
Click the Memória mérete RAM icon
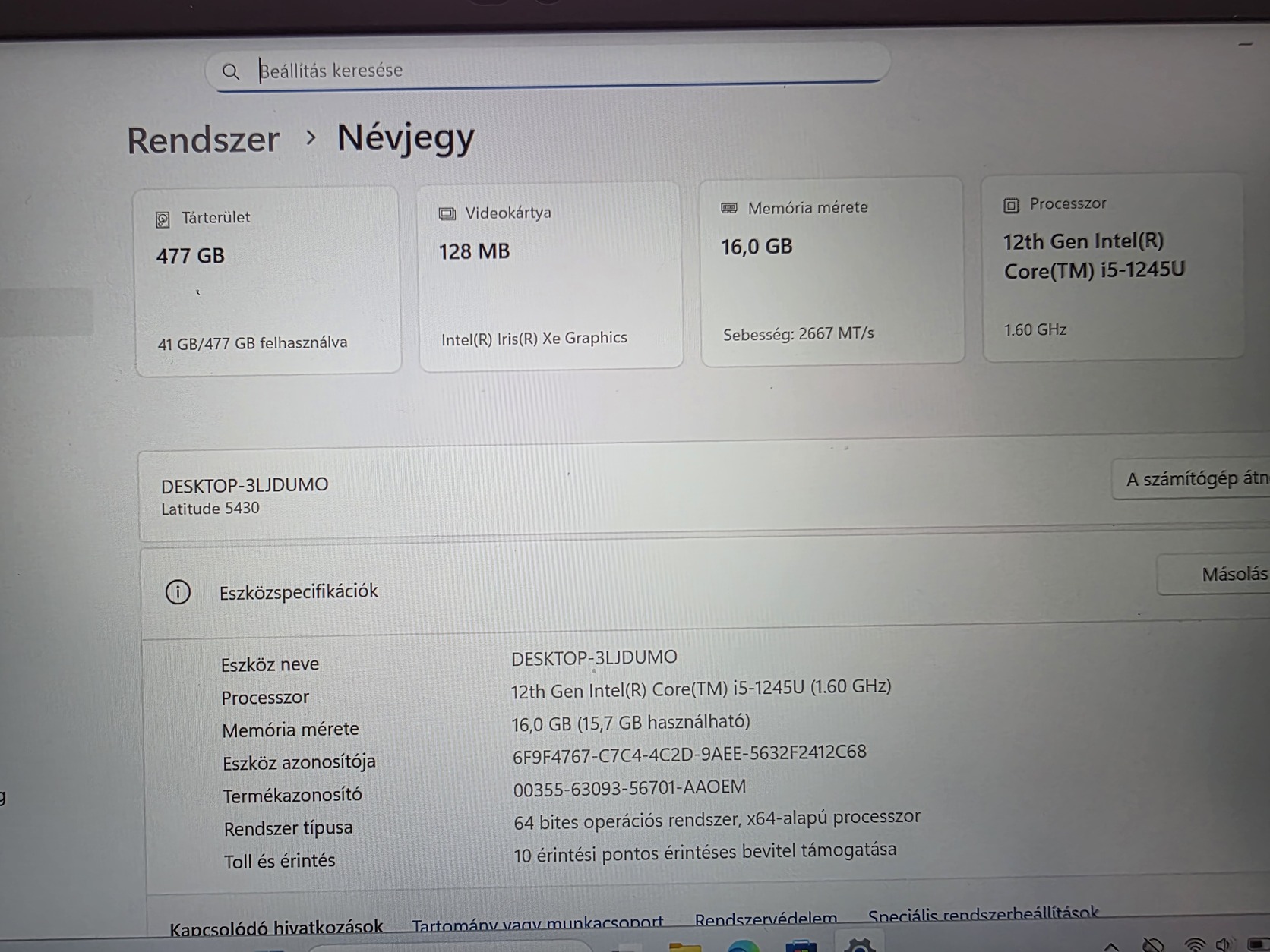tap(729, 208)
